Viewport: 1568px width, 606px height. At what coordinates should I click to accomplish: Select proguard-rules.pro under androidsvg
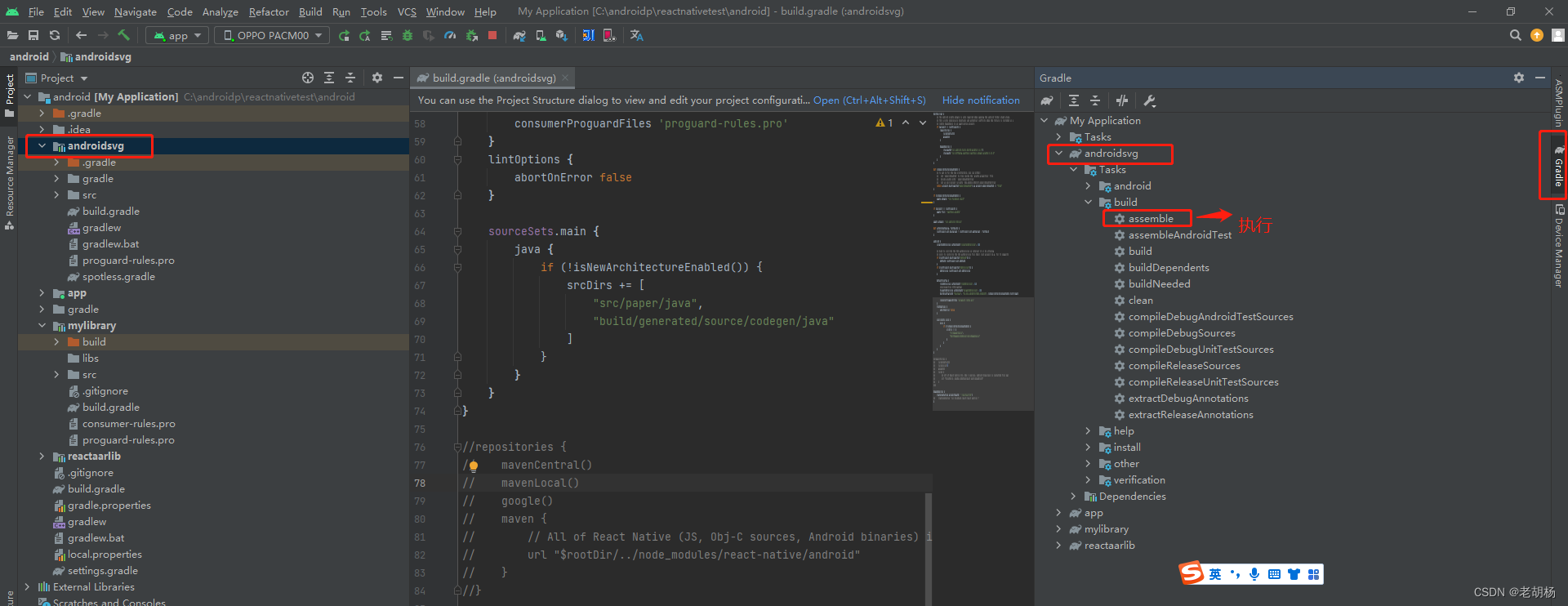[x=128, y=261]
